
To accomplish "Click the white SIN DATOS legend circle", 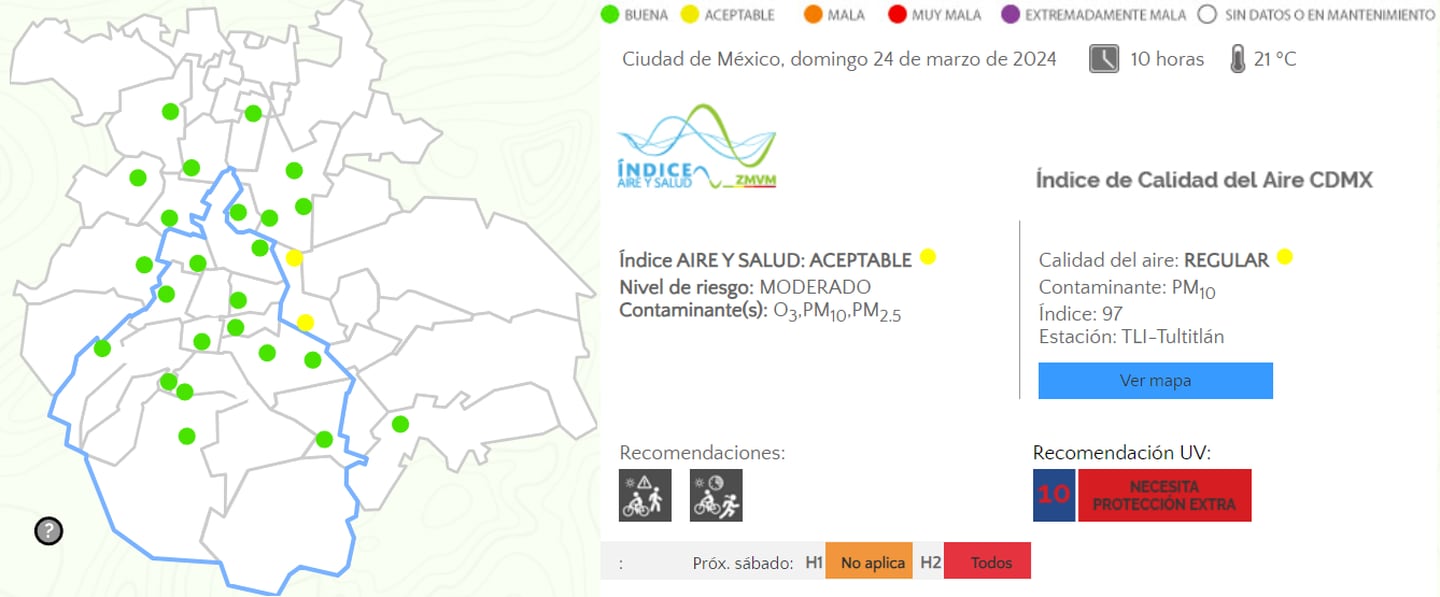I will (x=1207, y=15).
